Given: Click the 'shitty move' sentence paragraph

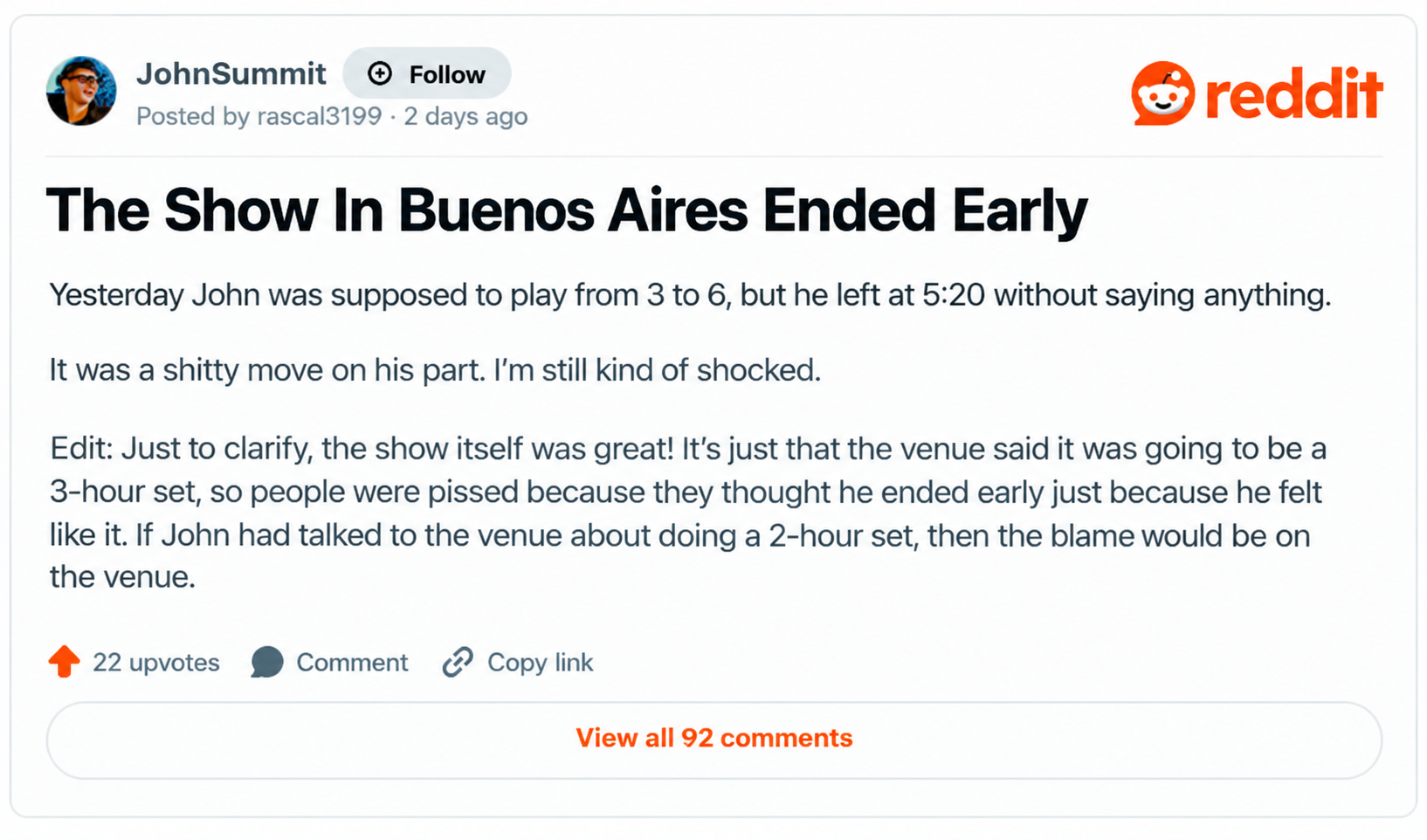Looking at the screenshot, I should point(435,370).
